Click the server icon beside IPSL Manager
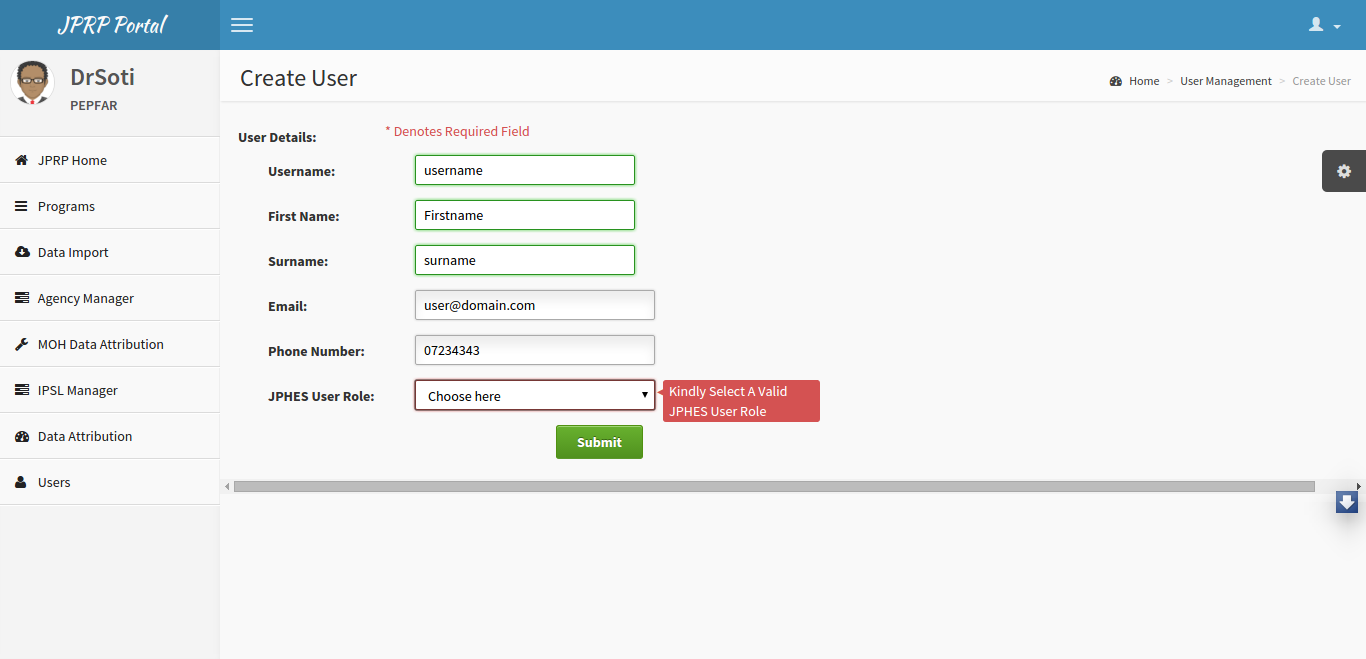 (22, 390)
